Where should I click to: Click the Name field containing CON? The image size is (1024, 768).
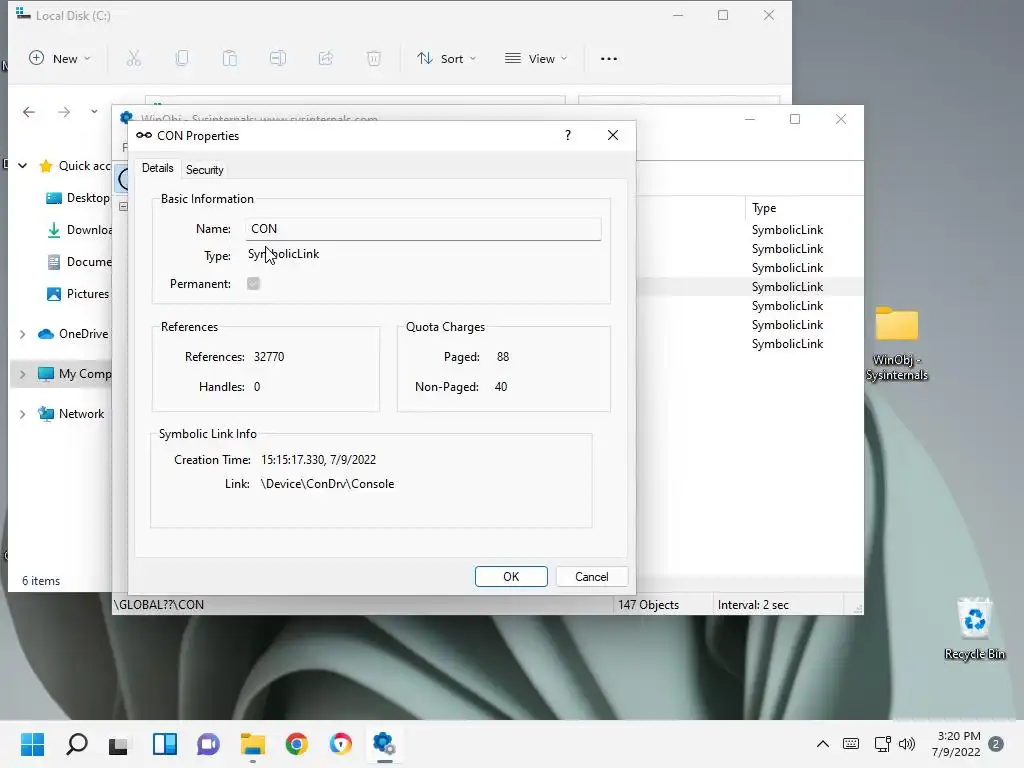pos(423,229)
